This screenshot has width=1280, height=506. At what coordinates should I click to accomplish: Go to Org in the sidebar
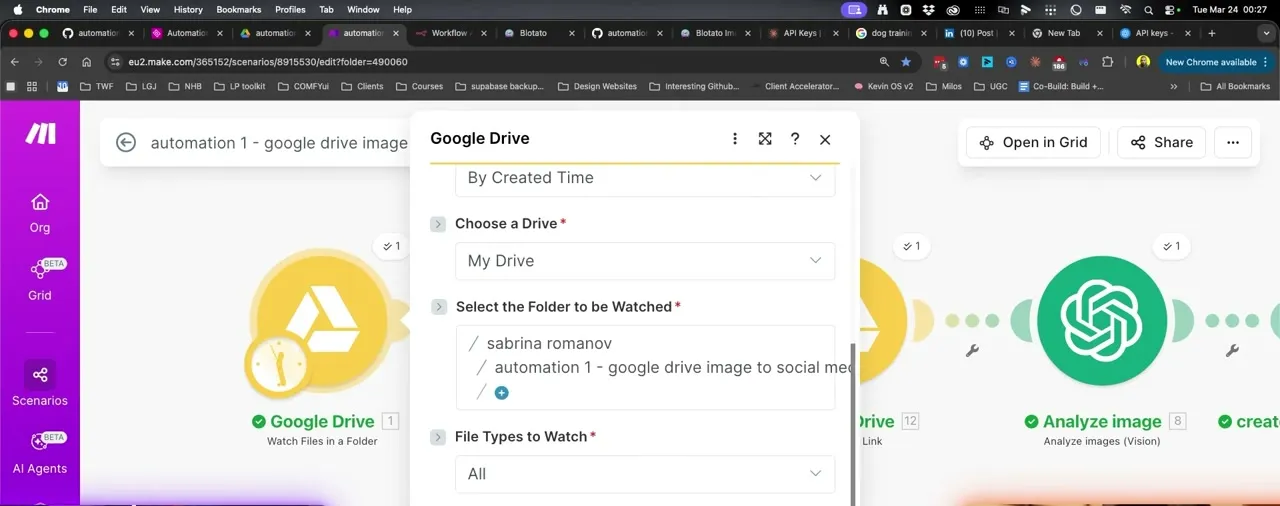click(x=40, y=213)
